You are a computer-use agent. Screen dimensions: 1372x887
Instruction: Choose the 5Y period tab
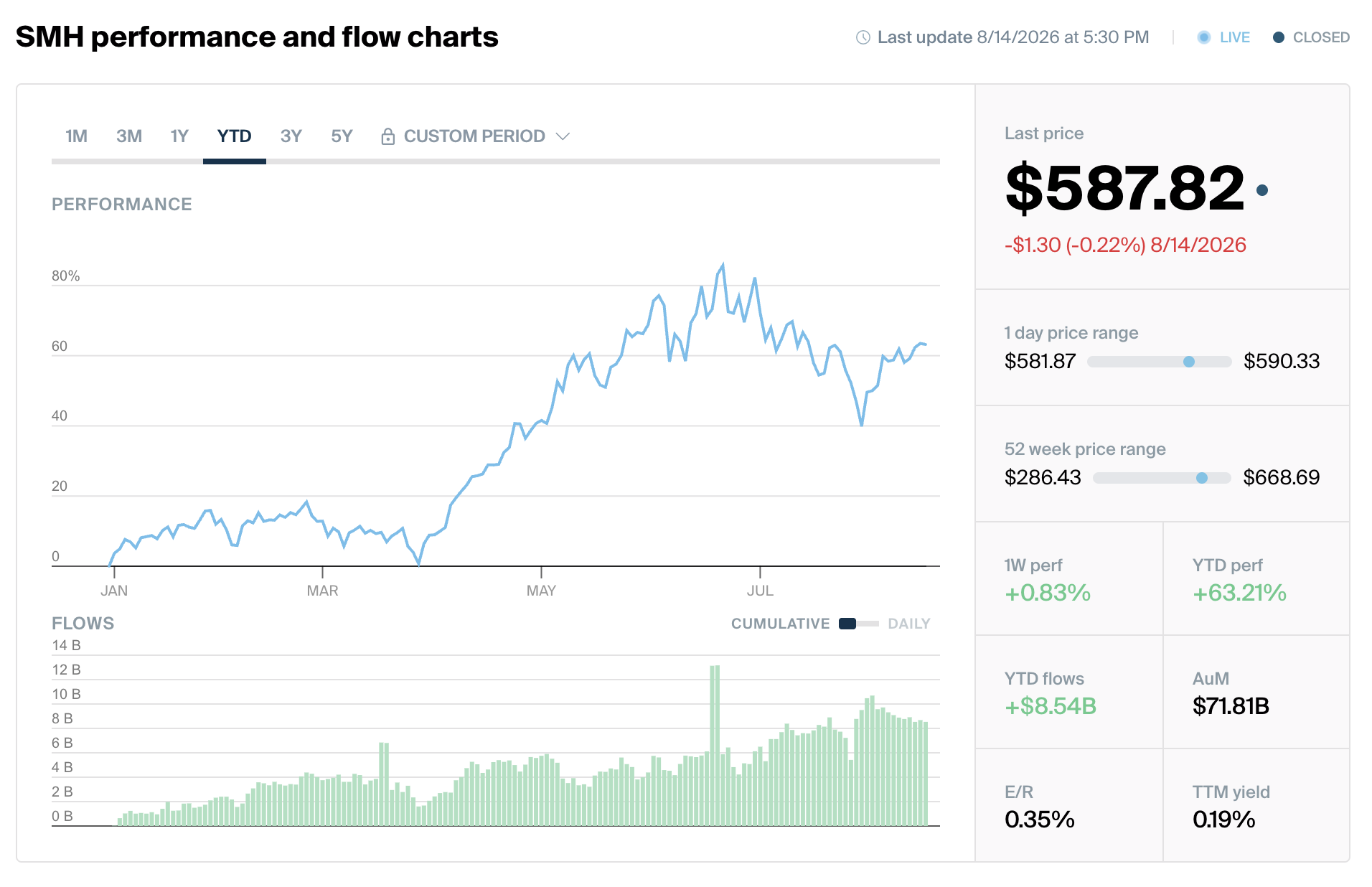click(342, 136)
